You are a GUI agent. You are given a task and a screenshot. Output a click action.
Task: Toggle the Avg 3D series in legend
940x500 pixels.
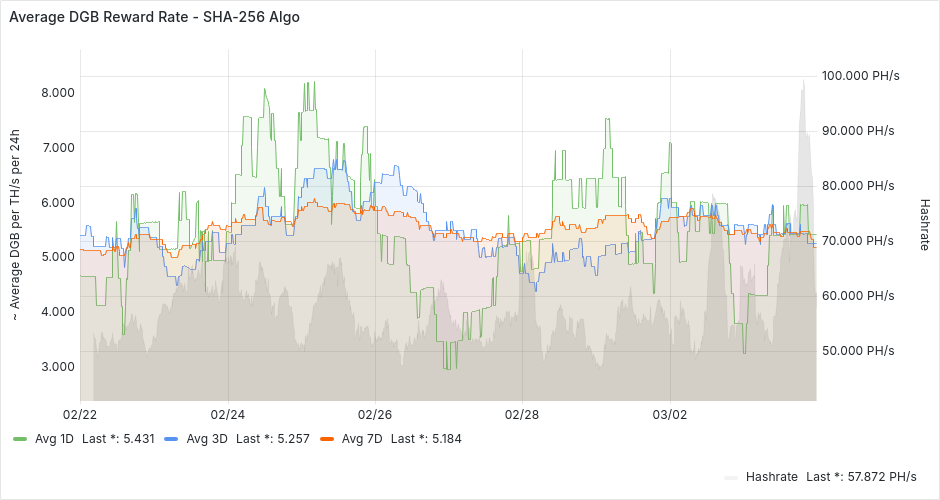[207, 439]
